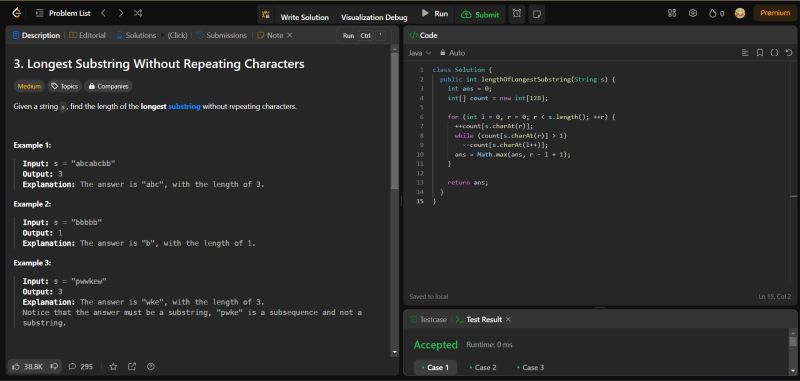Screen dimensions: 800x381
Task: Expand the locked Companies tag
Action: (x=108, y=86)
